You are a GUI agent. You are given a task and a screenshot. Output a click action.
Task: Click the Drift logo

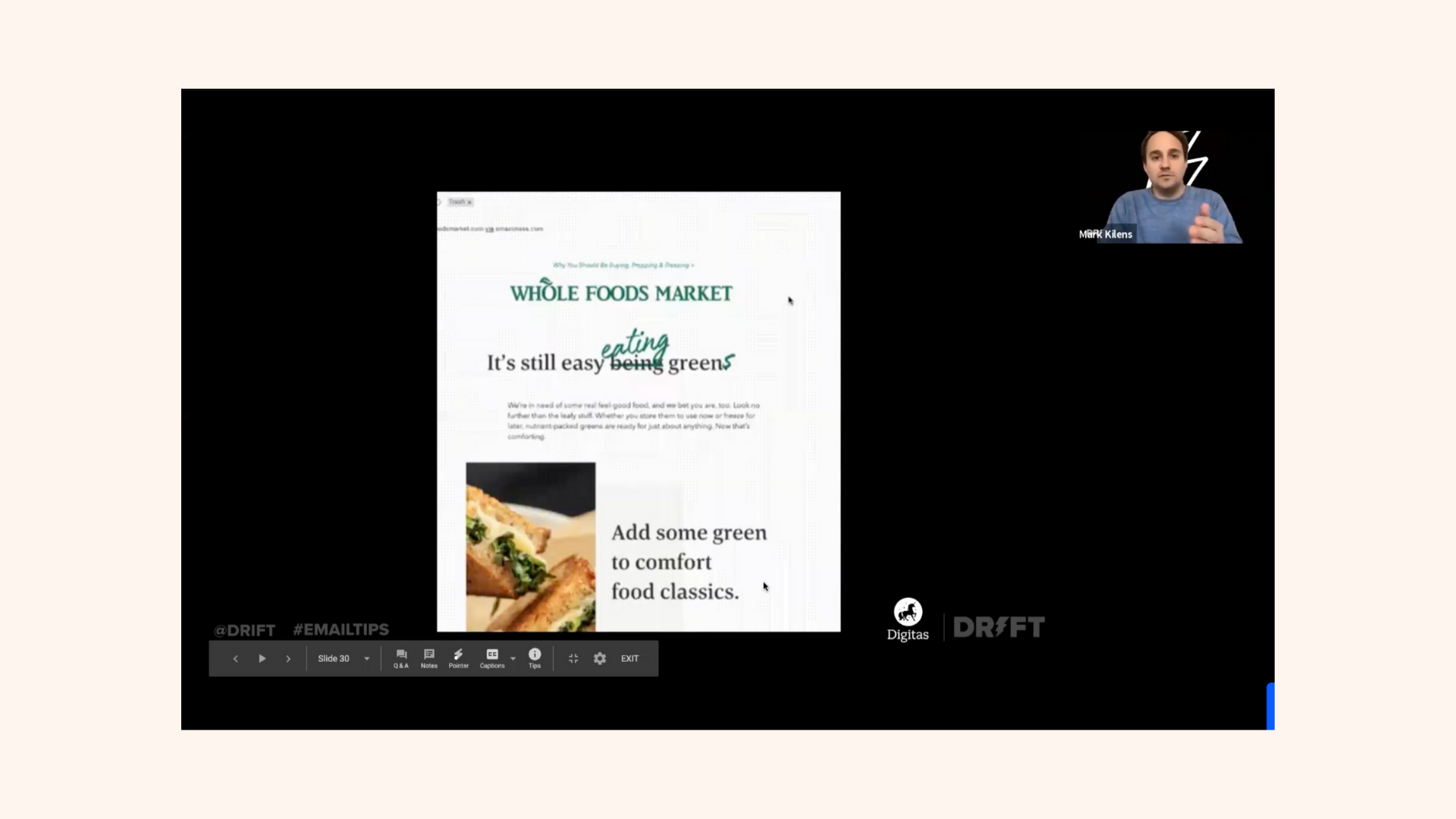click(x=999, y=627)
